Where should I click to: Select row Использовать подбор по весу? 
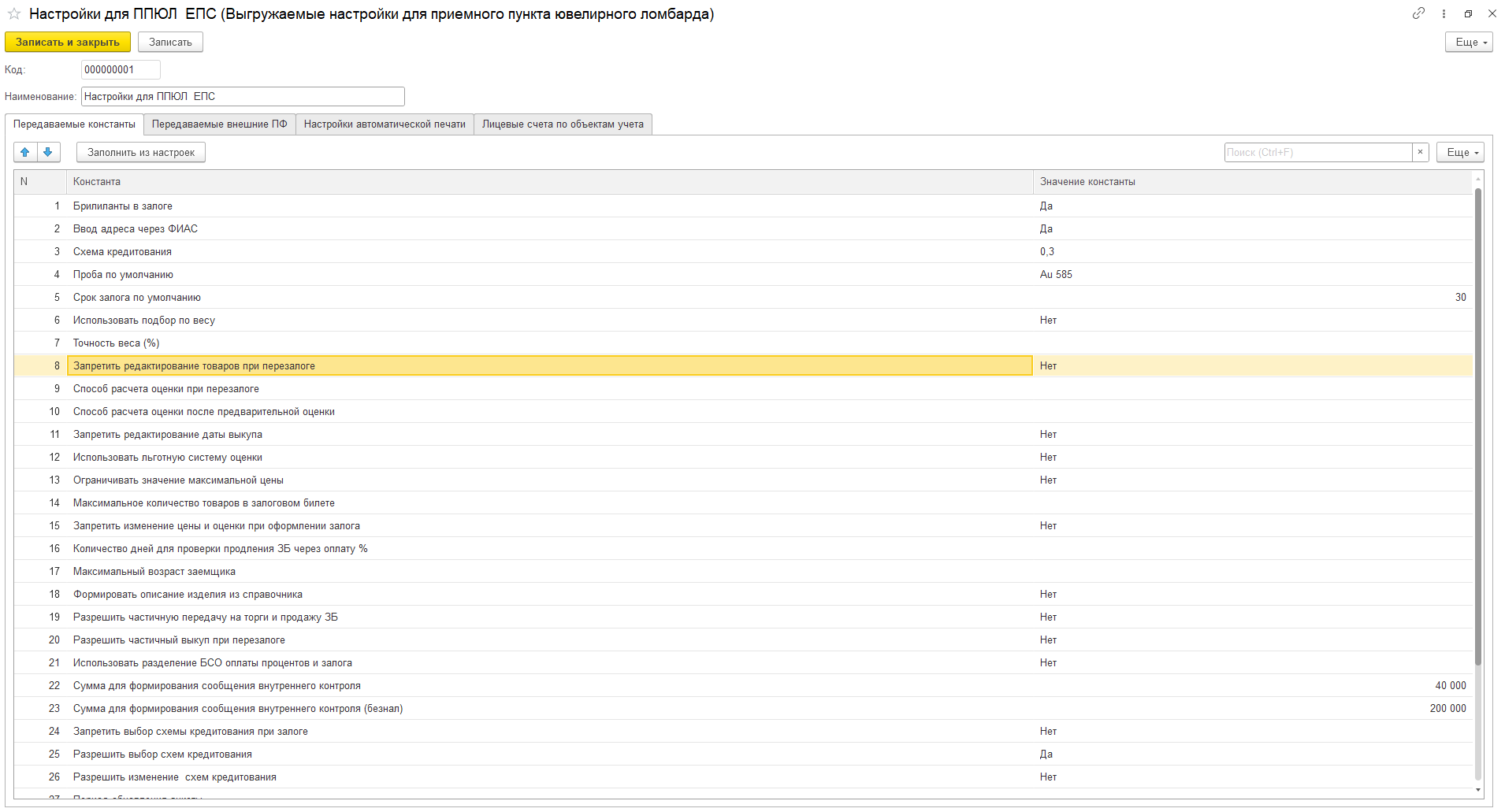click(743, 320)
